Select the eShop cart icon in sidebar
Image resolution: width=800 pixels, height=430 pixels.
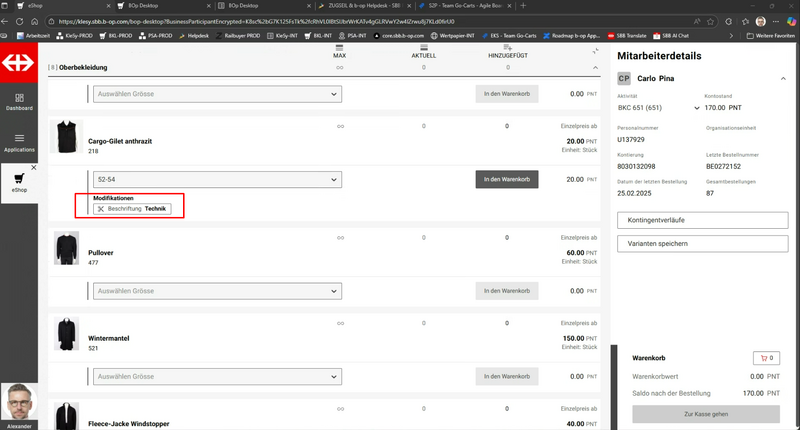pyautogui.click(x=18, y=179)
